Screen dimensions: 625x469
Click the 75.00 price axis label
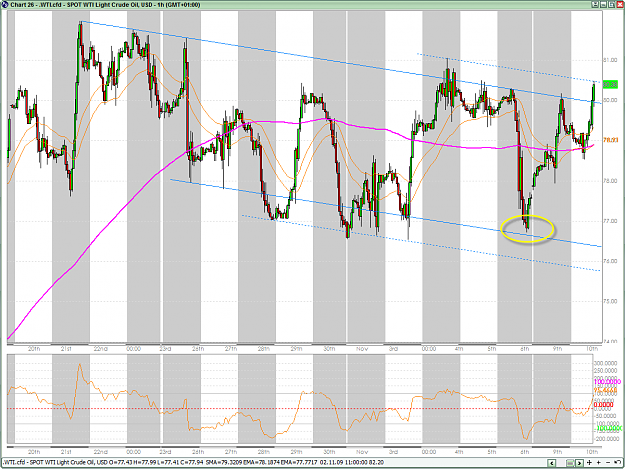[x=610, y=301]
